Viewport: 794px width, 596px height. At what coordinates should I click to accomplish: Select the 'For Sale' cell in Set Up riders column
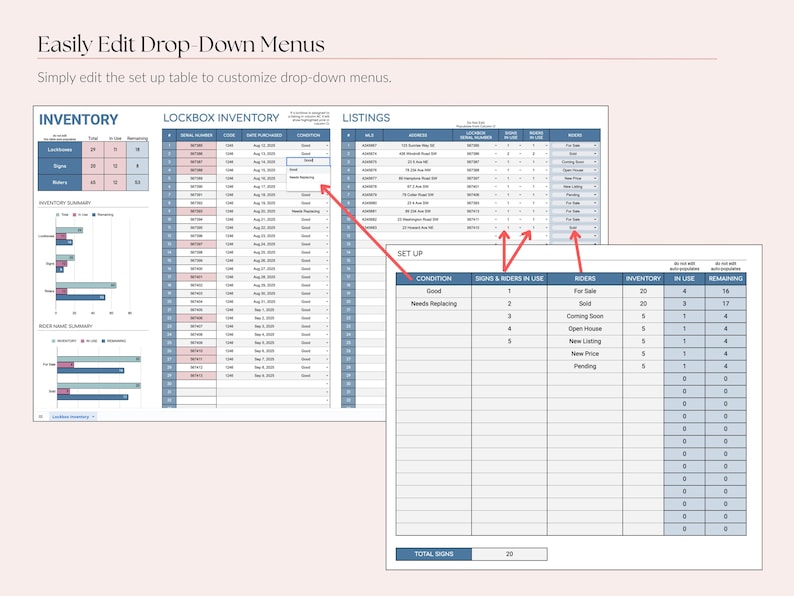585,291
